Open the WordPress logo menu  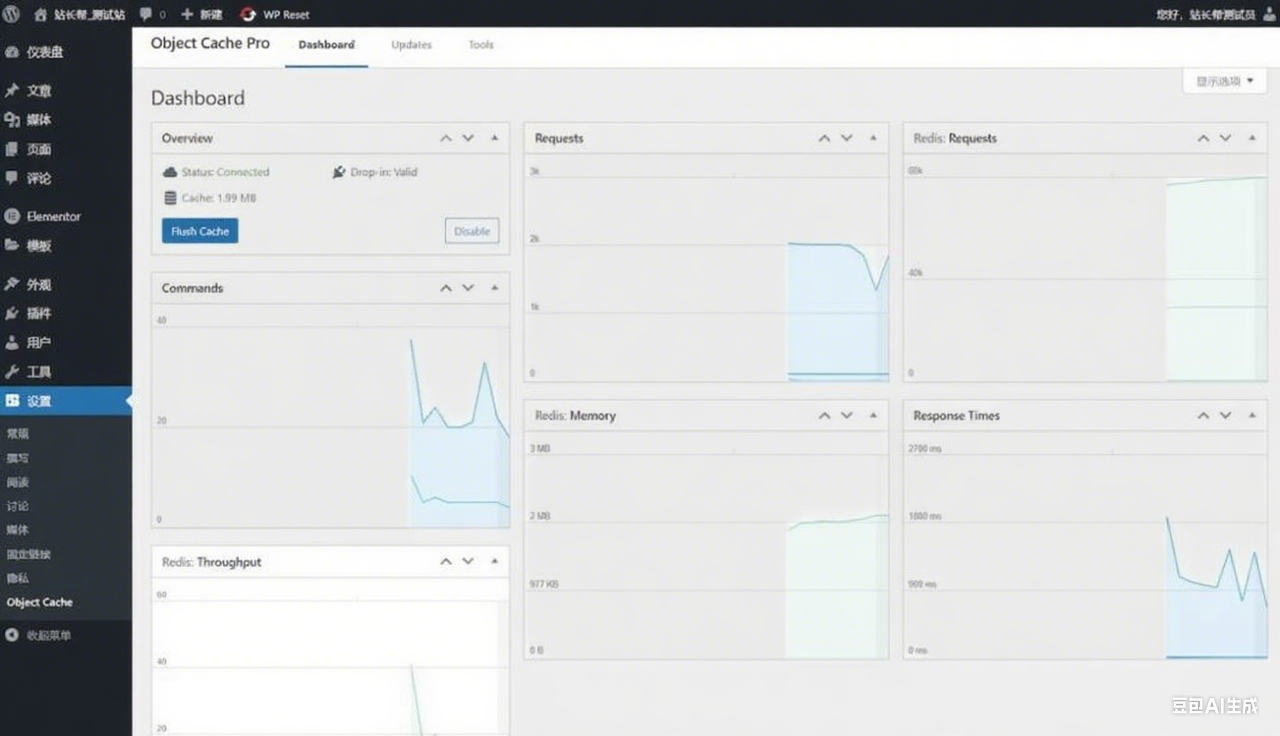(13, 14)
